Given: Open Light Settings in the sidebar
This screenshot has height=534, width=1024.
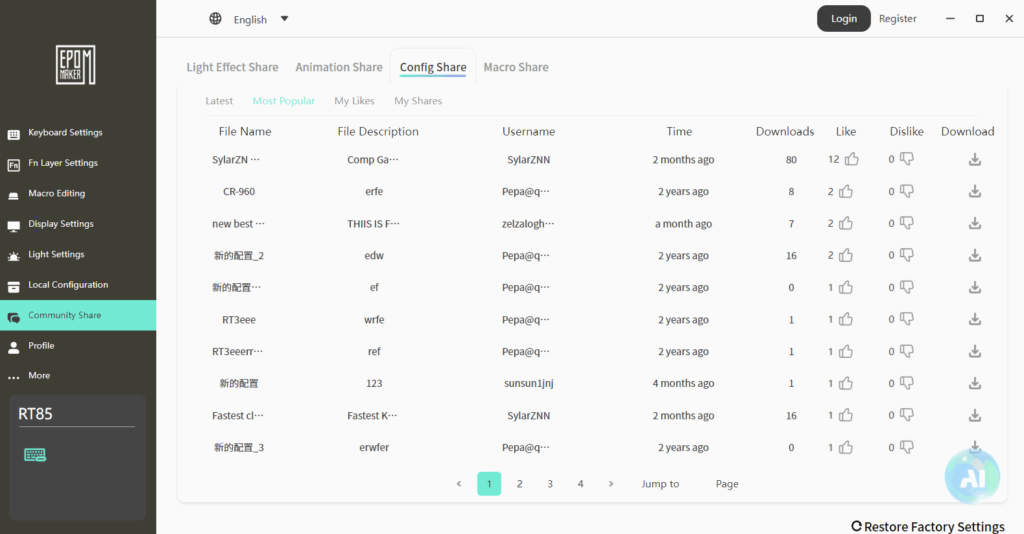Looking at the screenshot, I should (x=56, y=255).
